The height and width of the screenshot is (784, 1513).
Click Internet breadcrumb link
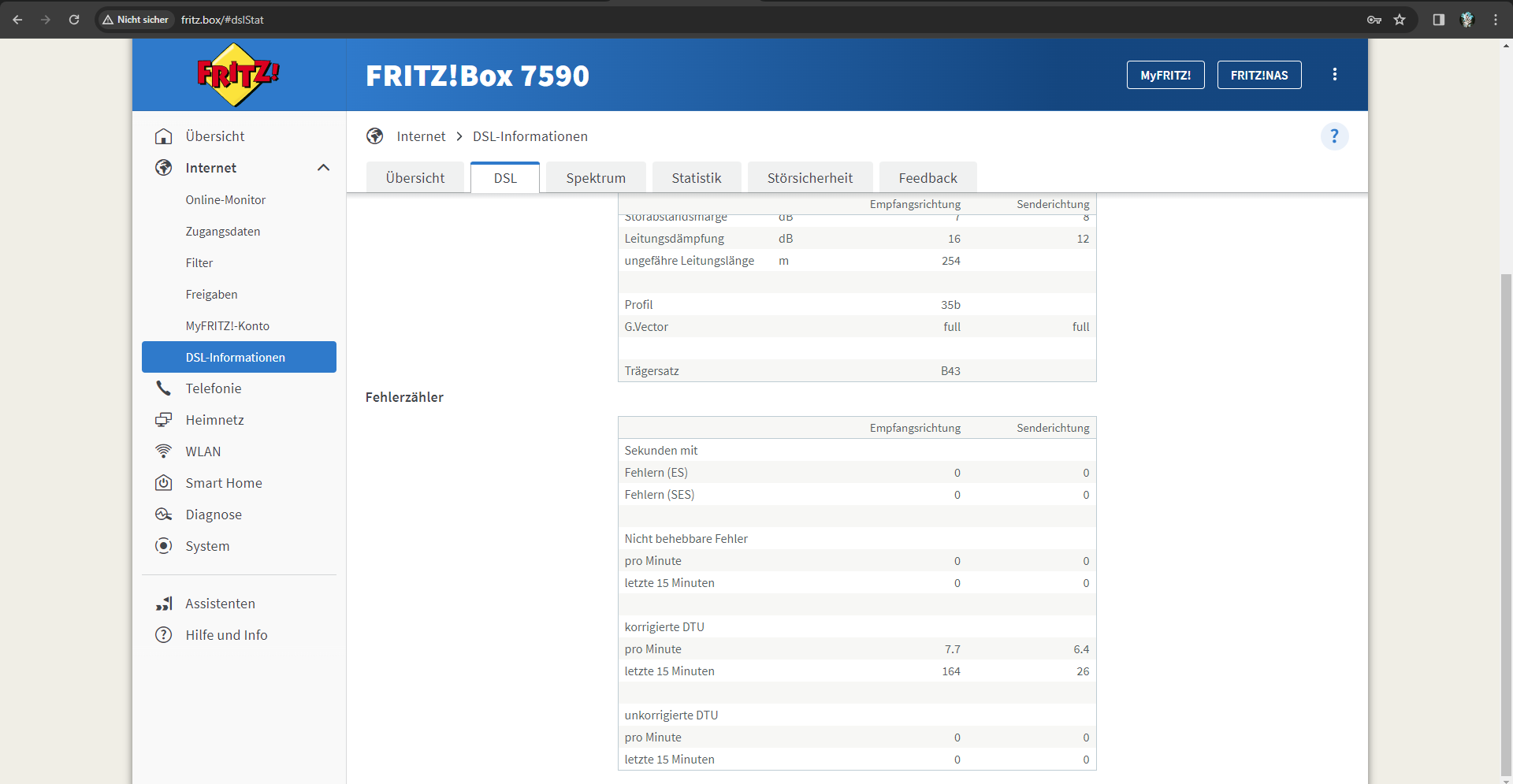click(421, 136)
